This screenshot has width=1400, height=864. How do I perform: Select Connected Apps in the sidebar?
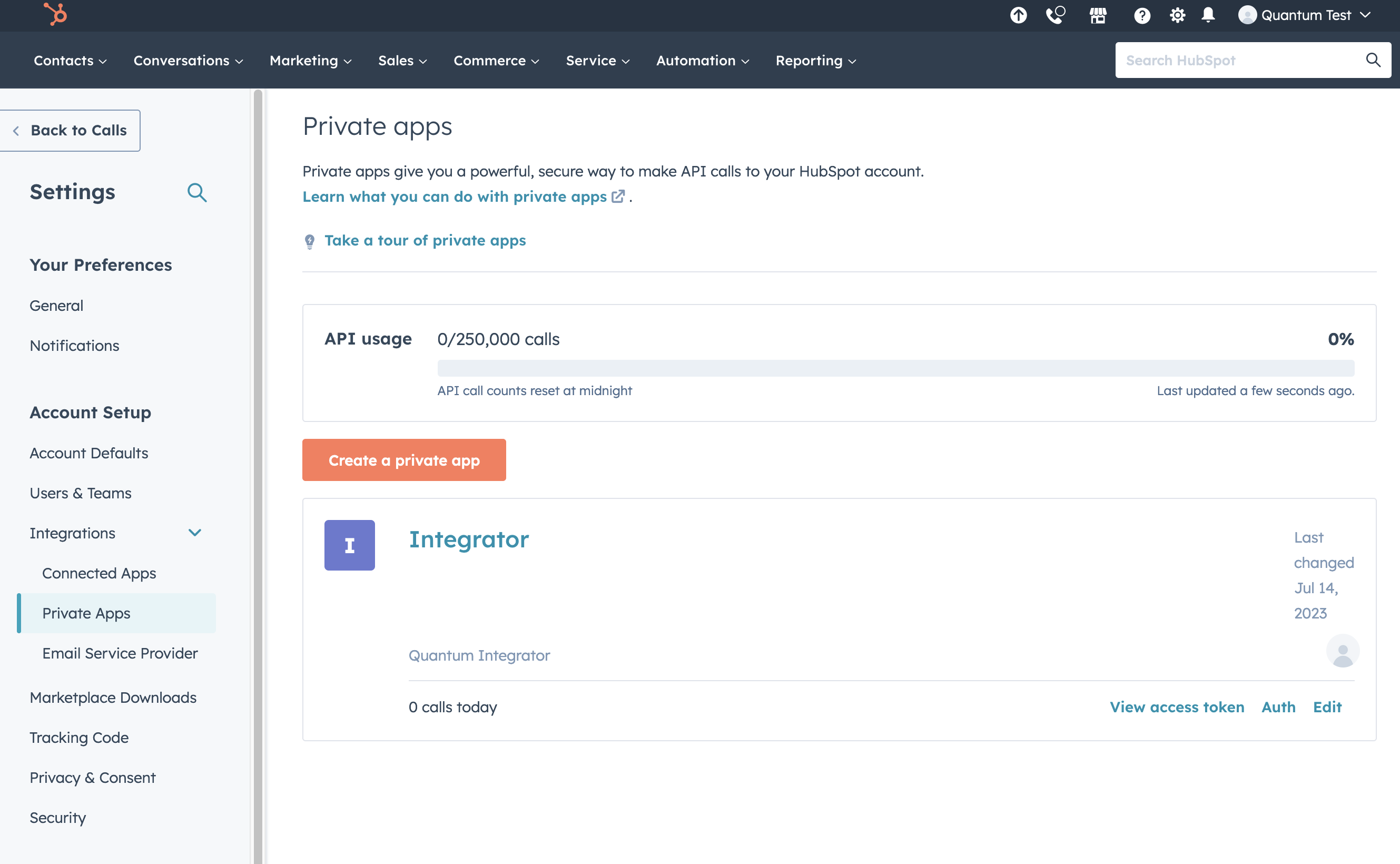tap(99, 573)
